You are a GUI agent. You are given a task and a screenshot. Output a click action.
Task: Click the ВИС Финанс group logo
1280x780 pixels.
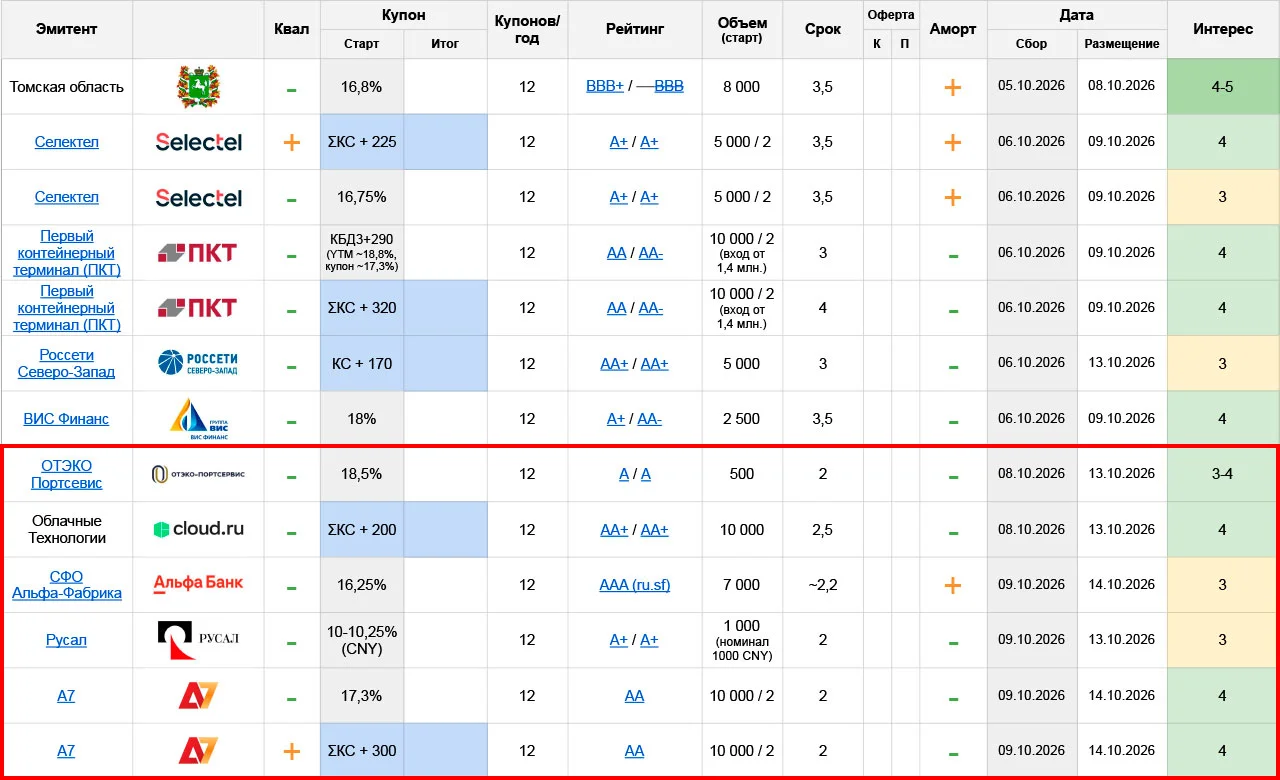pos(198,419)
